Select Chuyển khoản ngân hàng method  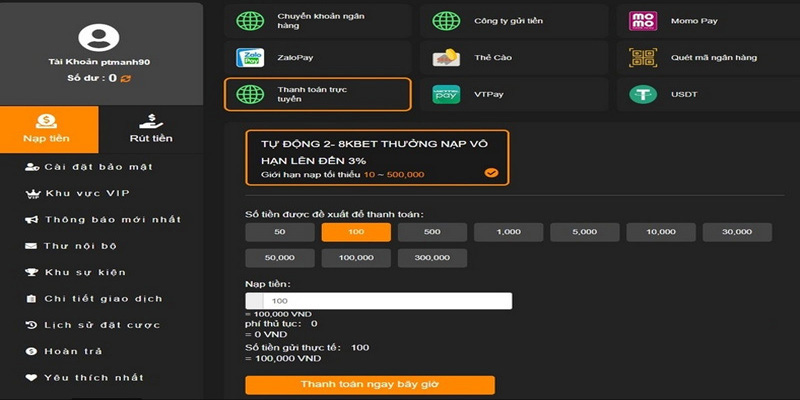pos(317,19)
